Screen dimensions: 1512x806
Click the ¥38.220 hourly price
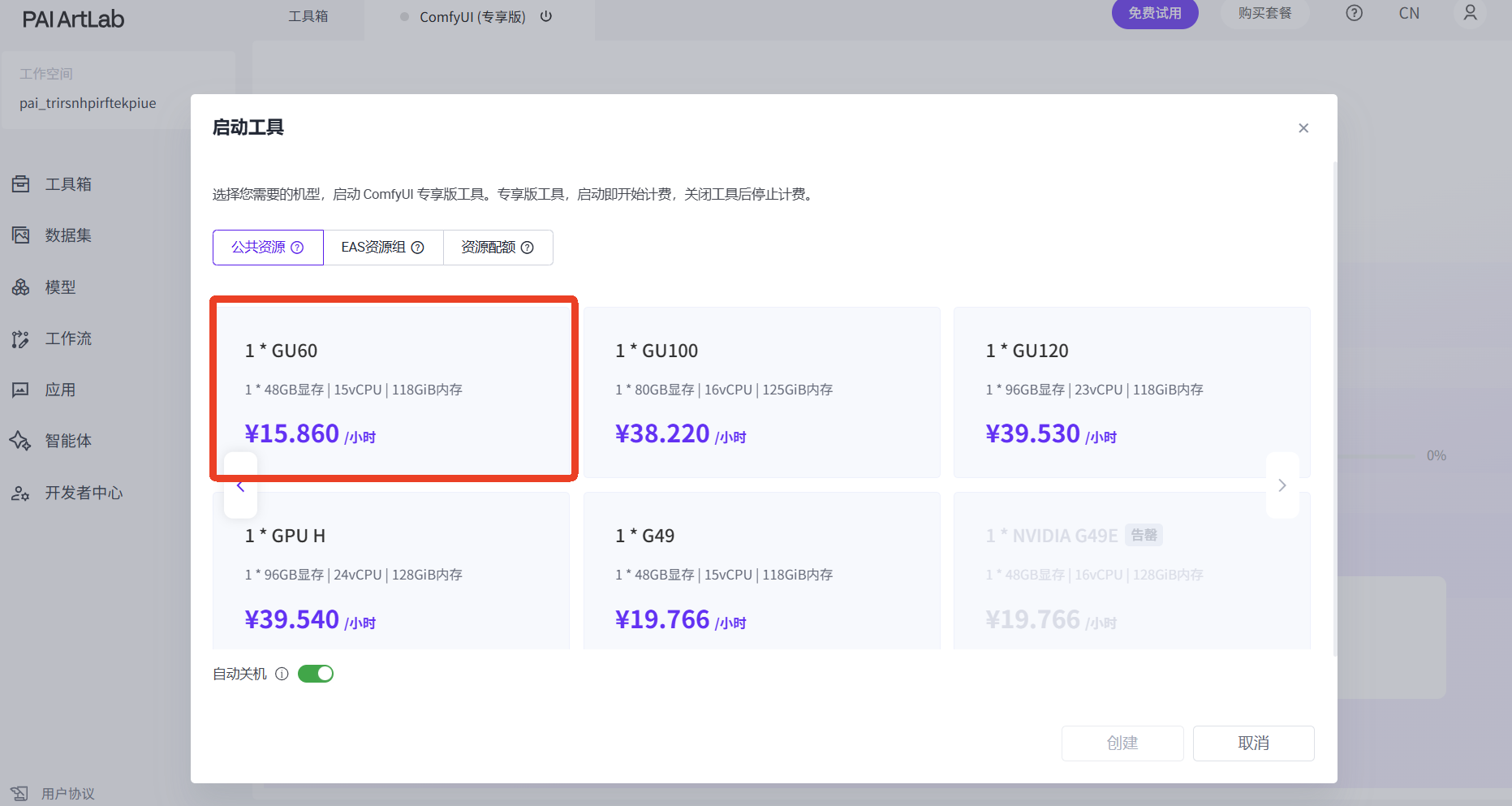point(681,434)
